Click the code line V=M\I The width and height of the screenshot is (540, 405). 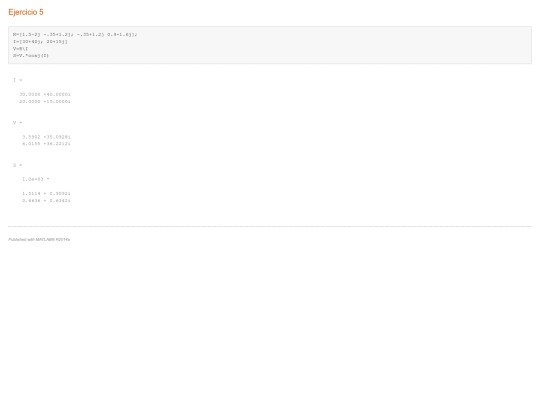coord(20,49)
